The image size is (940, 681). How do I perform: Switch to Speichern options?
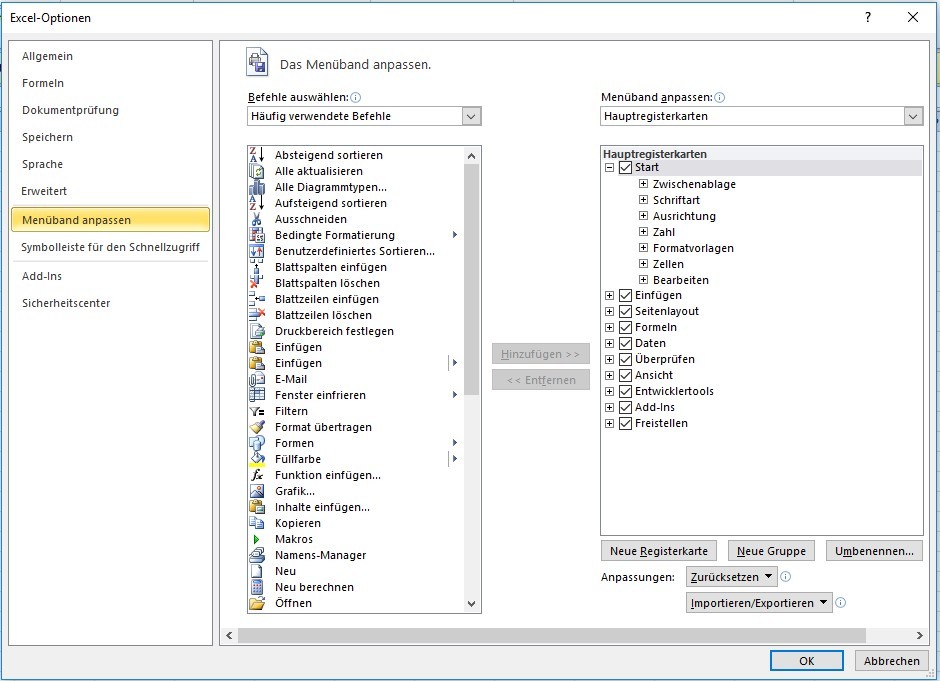point(110,137)
